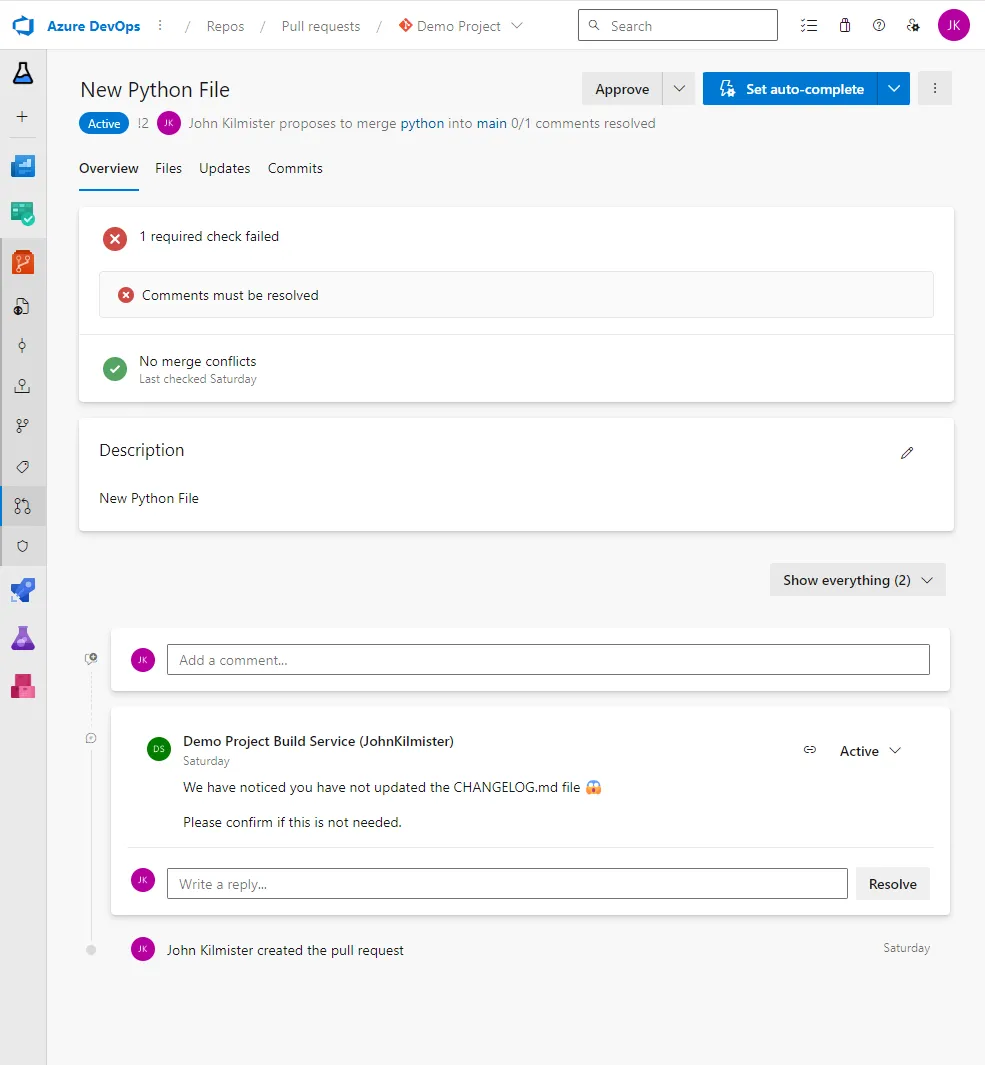The width and height of the screenshot is (985, 1065).
Task: Open the Pushes sidebar icon
Action: (22, 386)
